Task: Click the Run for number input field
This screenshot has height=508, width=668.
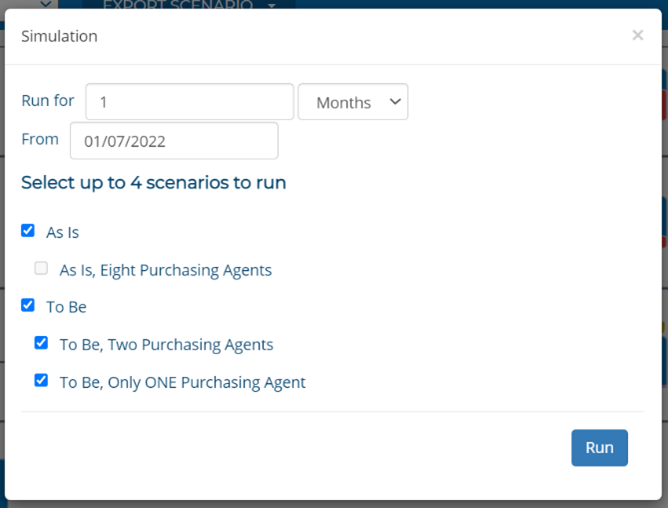Action: tap(189, 102)
